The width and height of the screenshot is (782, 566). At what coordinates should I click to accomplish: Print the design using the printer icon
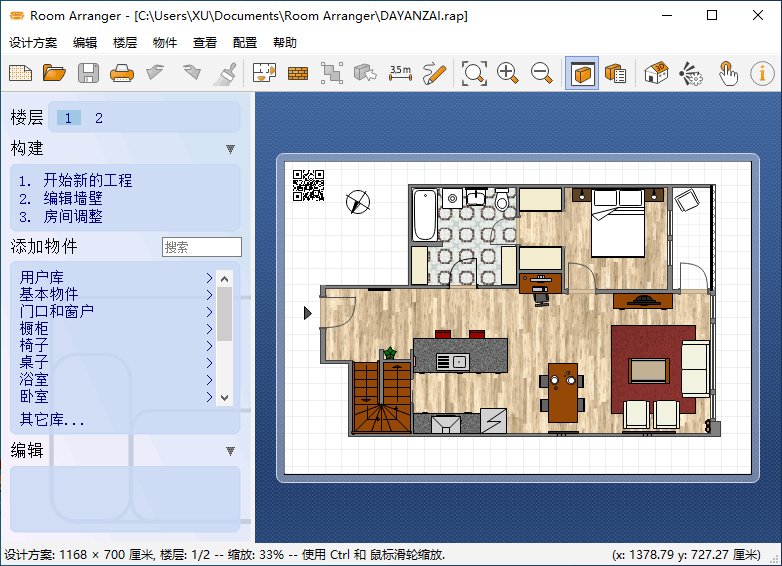pos(122,73)
